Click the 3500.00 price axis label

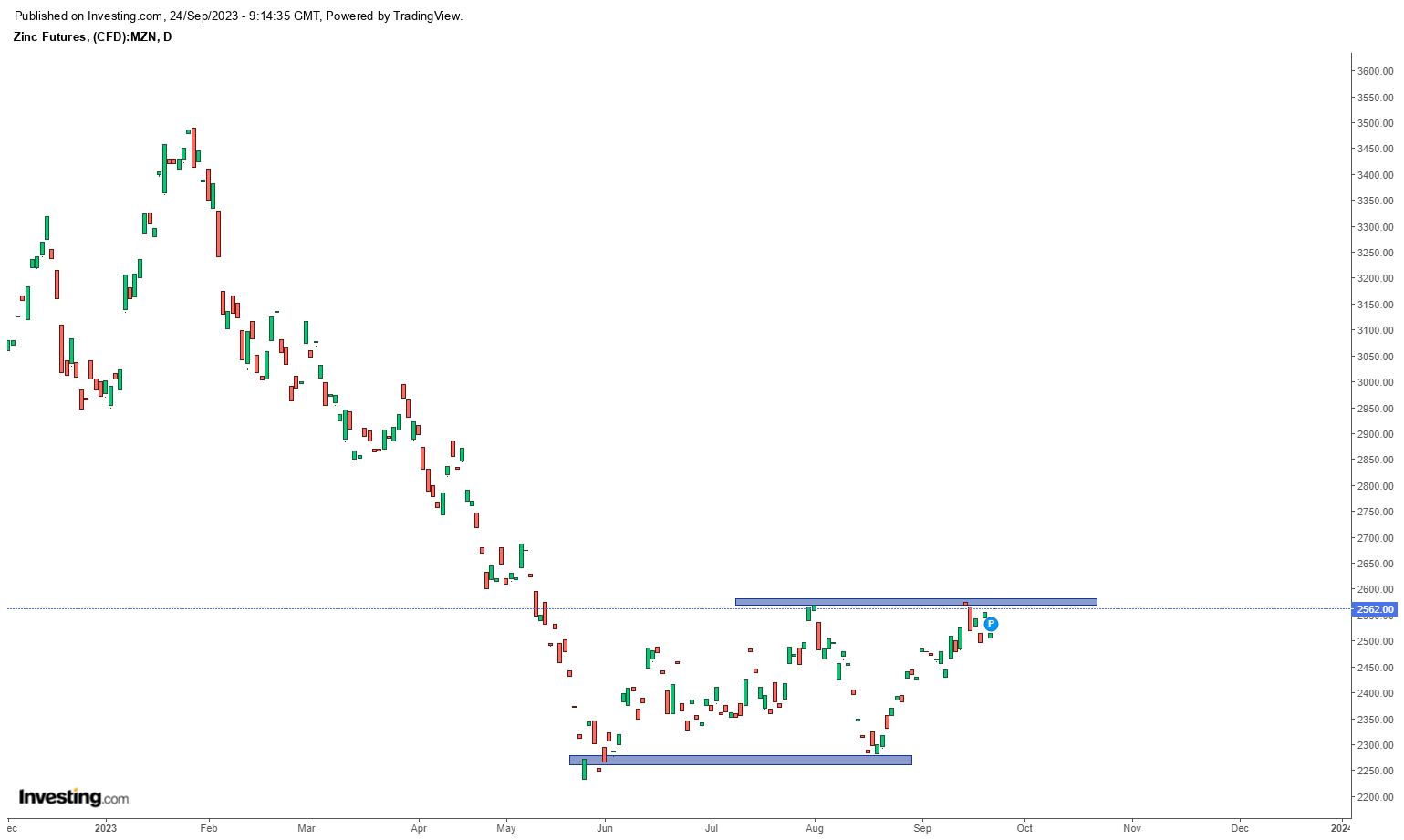coord(1375,123)
